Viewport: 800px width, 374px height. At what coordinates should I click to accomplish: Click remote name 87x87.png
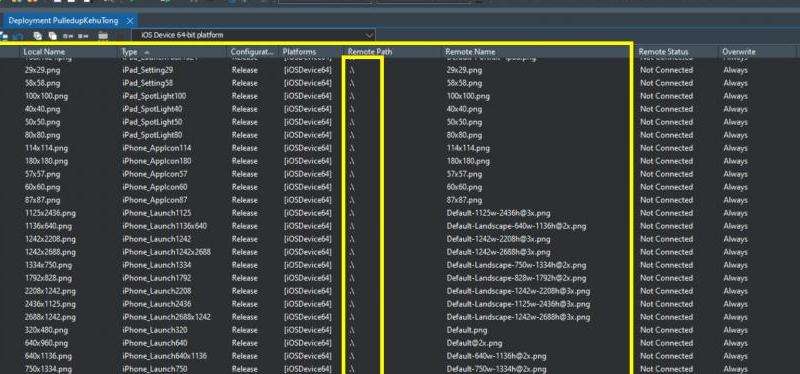point(464,200)
